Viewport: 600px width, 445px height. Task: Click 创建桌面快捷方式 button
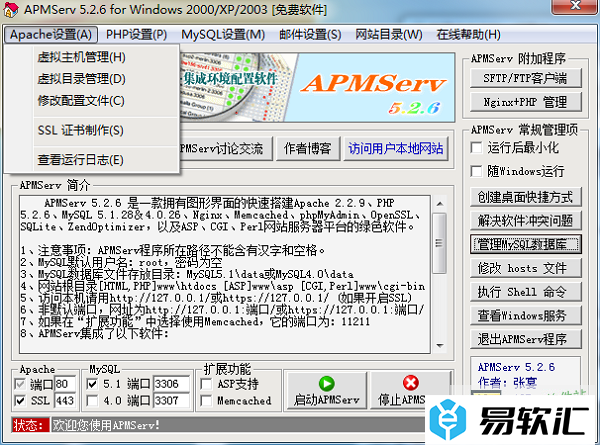pyautogui.click(x=525, y=197)
